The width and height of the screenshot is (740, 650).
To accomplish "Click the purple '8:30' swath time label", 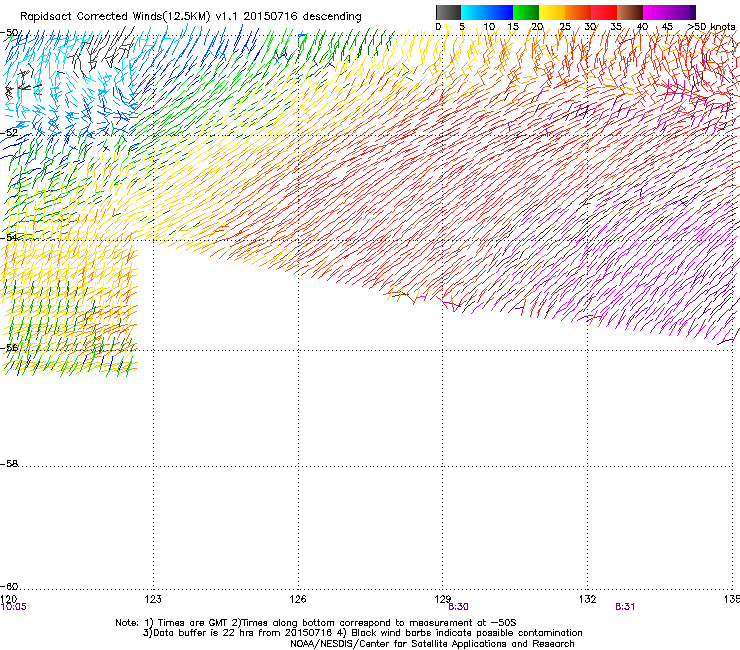I will (458, 607).
